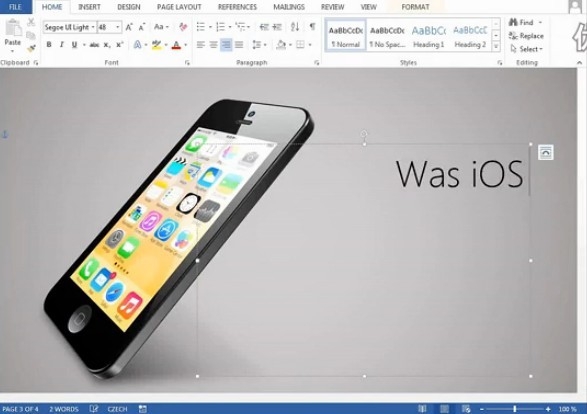Apply bullet list
Image resolution: width=587 pixels, height=414 pixels.
point(201,27)
